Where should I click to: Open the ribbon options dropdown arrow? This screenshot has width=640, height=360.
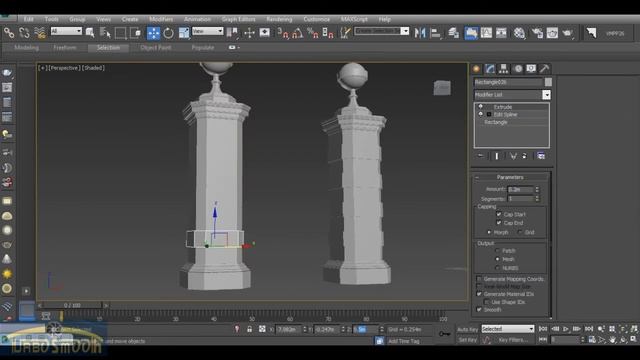239,48
